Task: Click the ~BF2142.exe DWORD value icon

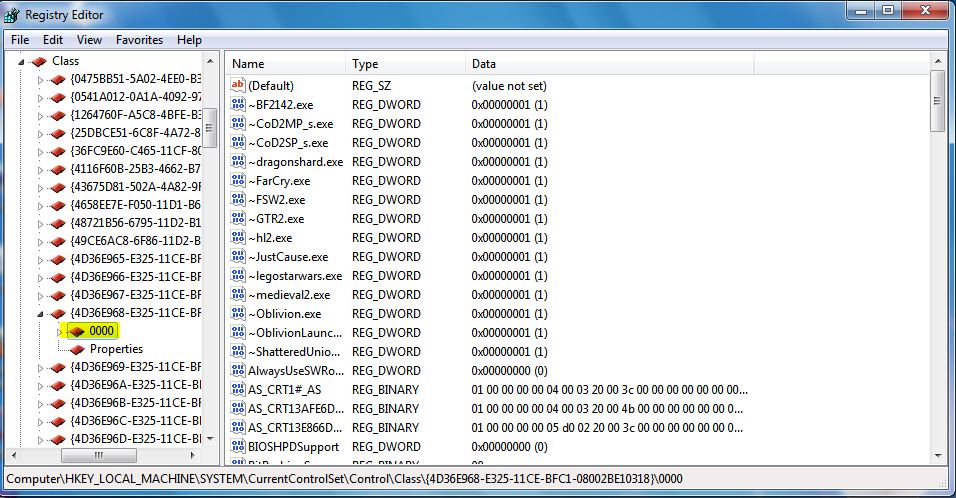Action: point(238,104)
